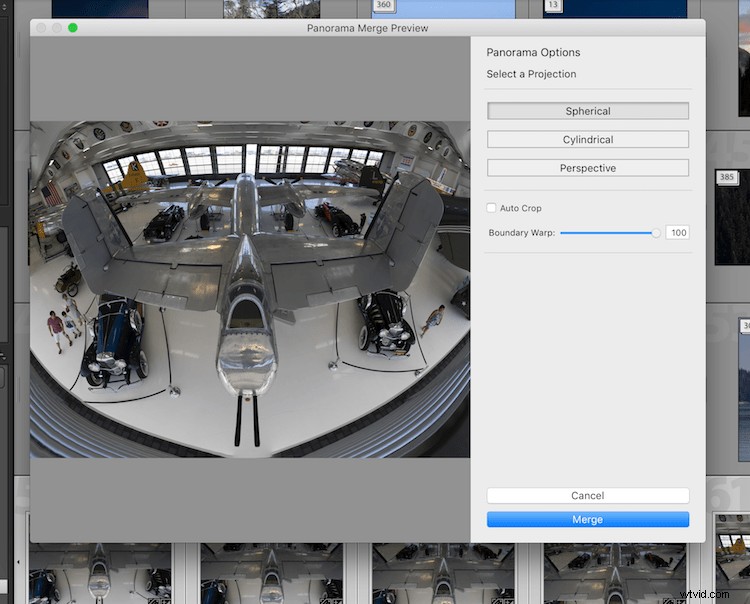Click the Boundary Warp value field showing 100

[x=678, y=232]
